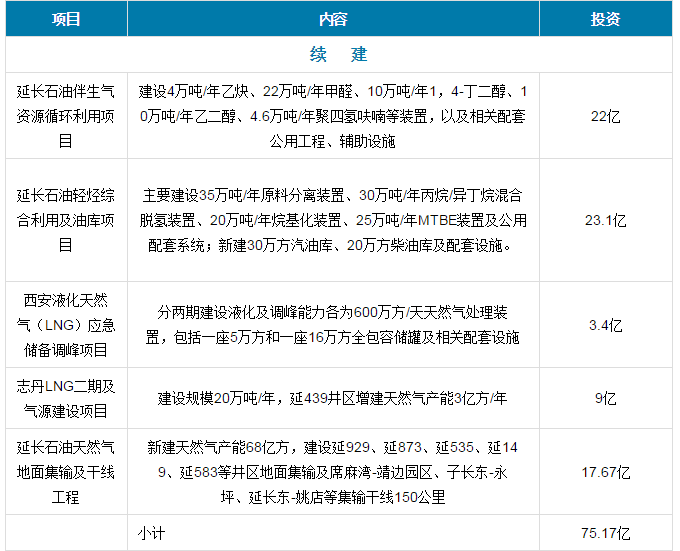The image size is (680, 551).
Task: Click the description mentioning 4万吨/年乙炔
Action: pos(333,116)
